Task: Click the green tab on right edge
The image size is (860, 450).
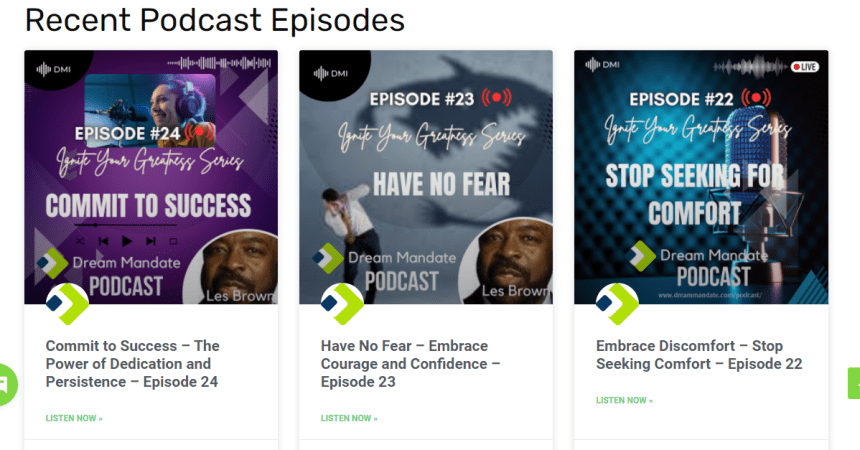Action: (854, 382)
